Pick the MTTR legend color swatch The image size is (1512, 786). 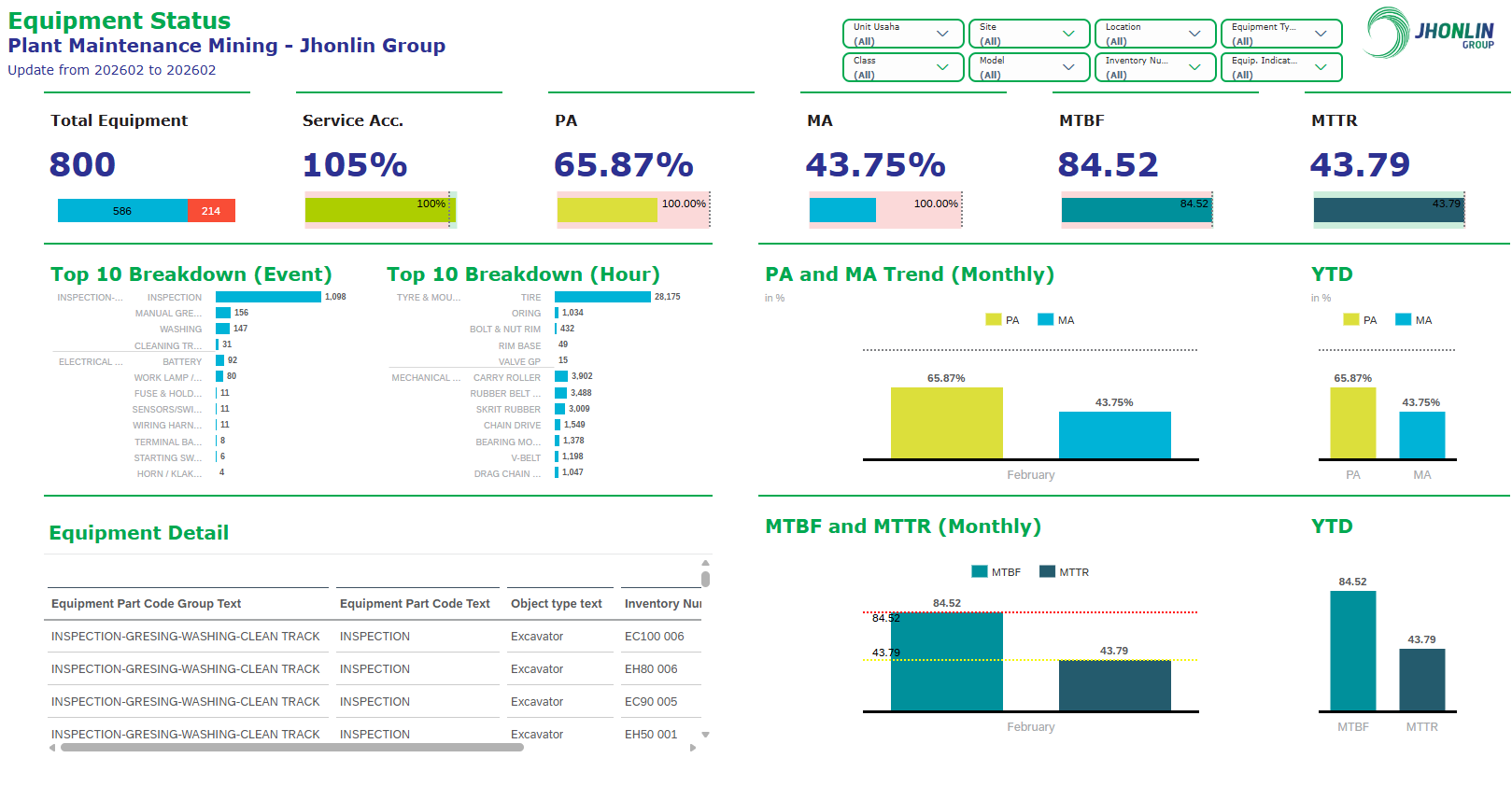1047,571
